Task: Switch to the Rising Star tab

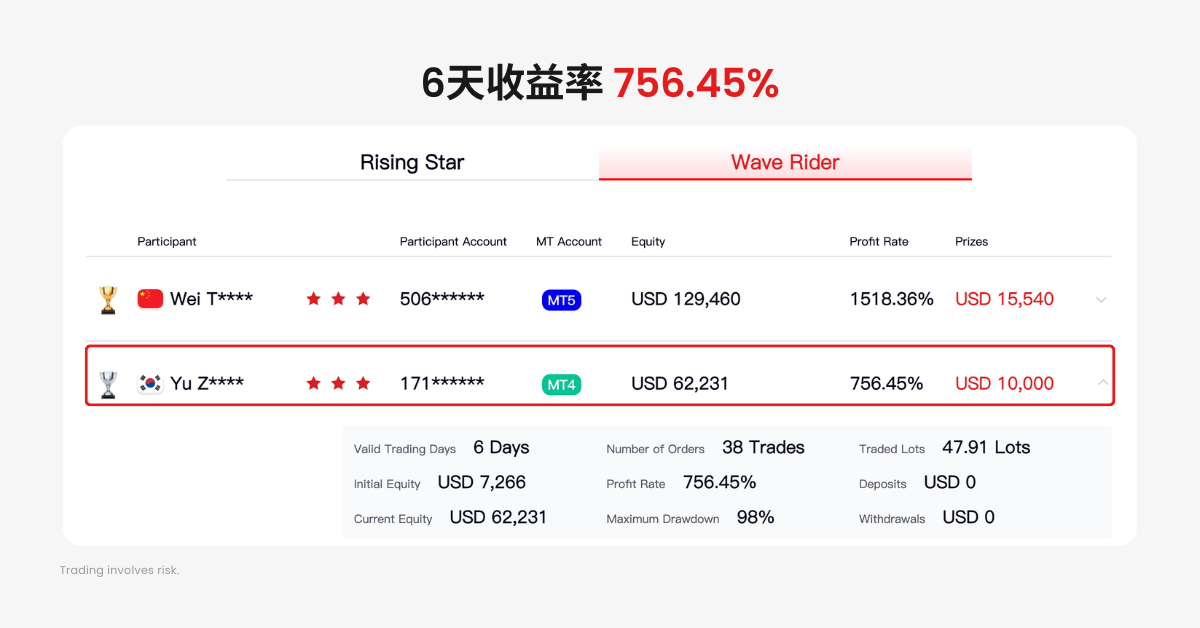Action: (x=412, y=162)
